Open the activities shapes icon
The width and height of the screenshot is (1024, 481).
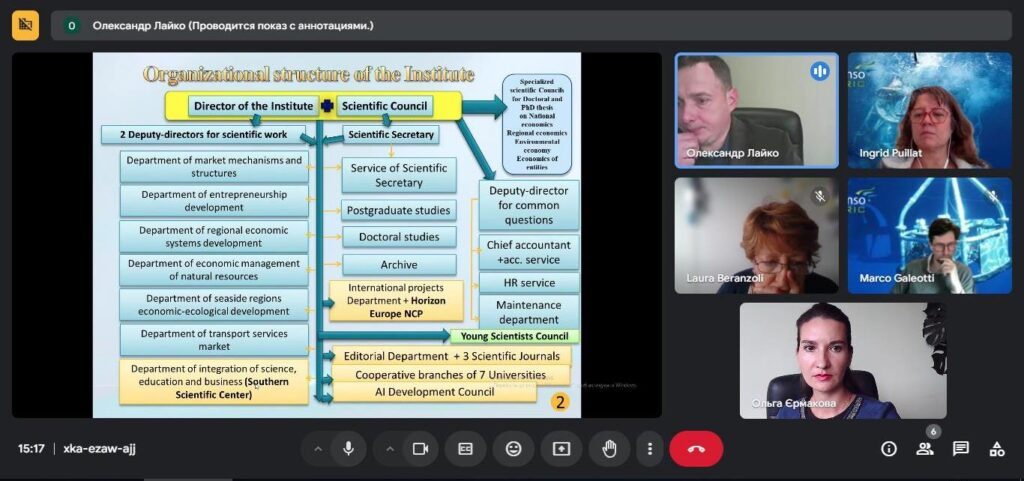(996, 449)
